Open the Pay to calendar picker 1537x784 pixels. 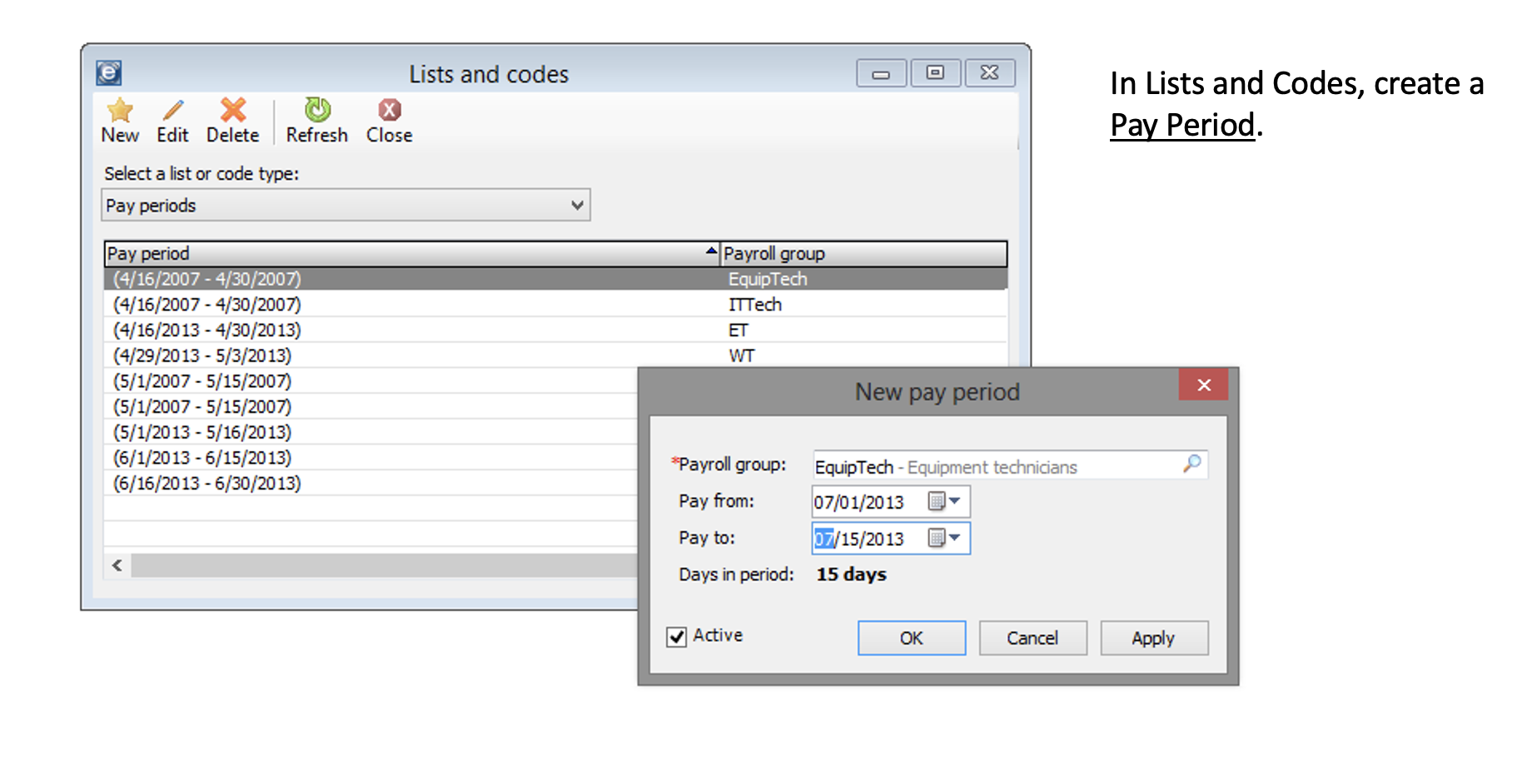click(944, 538)
